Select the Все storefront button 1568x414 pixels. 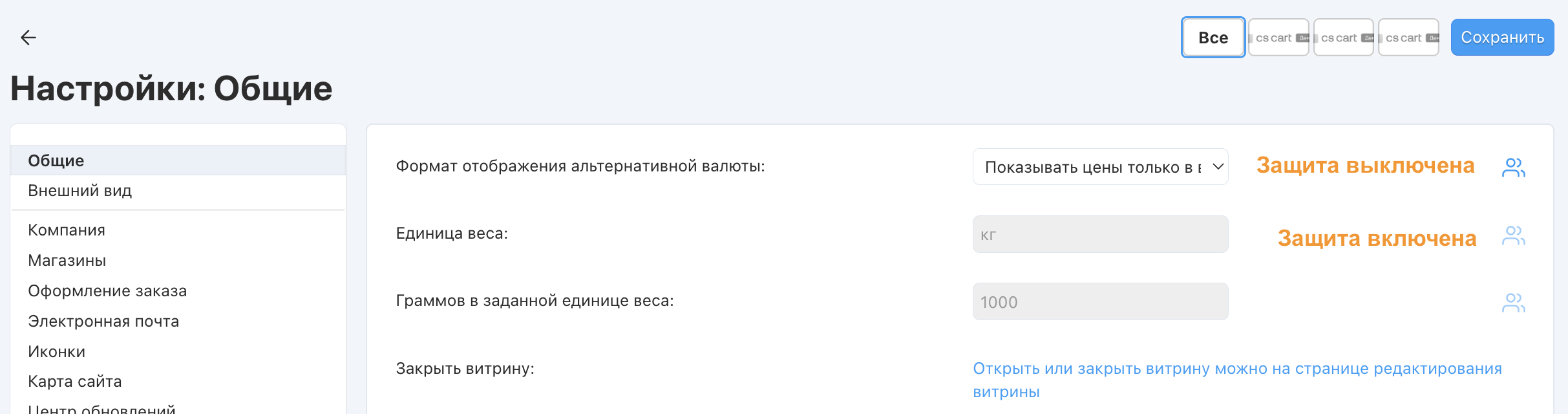[x=1213, y=38]
